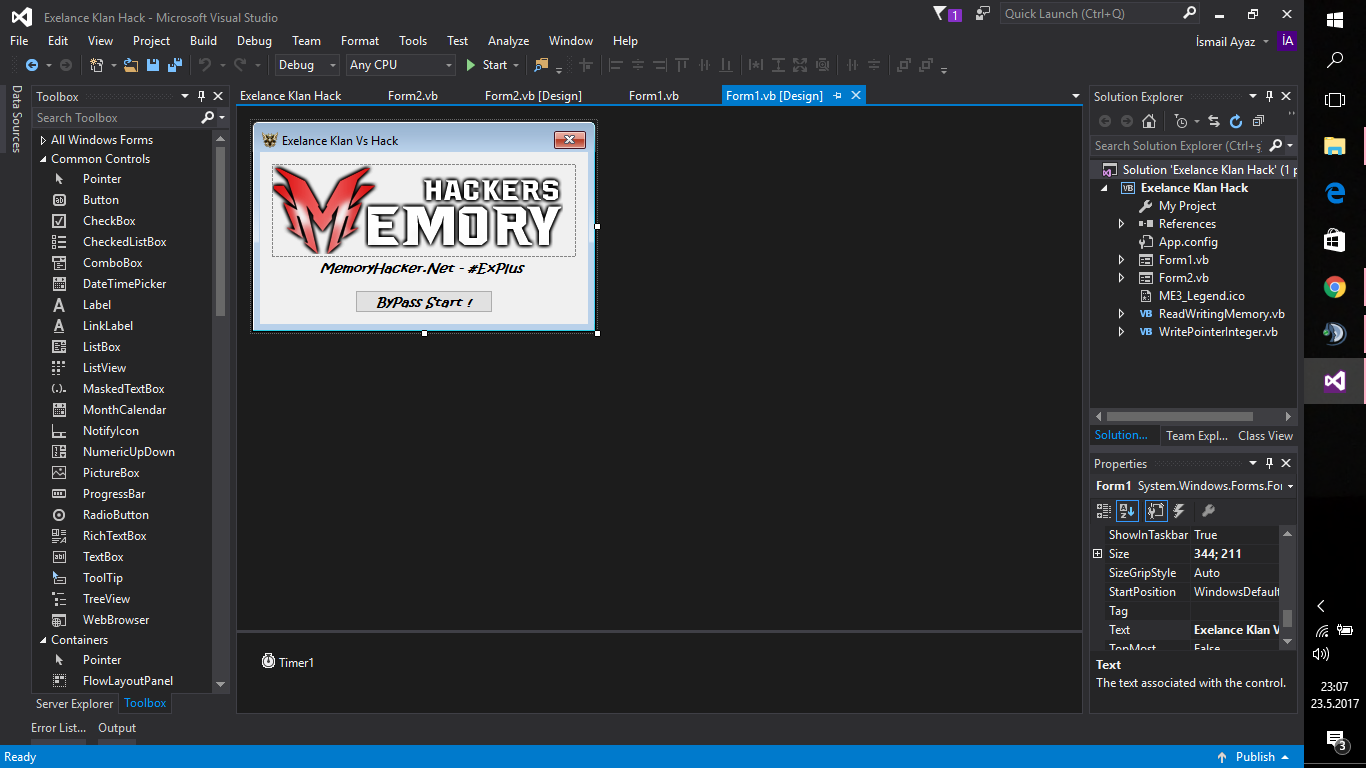Open ME3_Legend.ico in Solution Explorer
Screen dimensions: 1366x768
coord(1201,296)
